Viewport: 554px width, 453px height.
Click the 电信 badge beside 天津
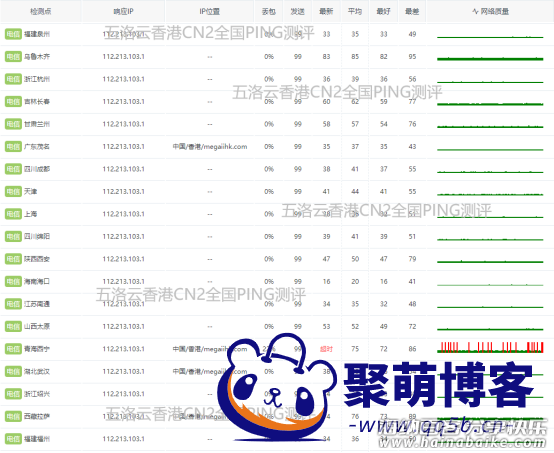(x=13, y=192)
